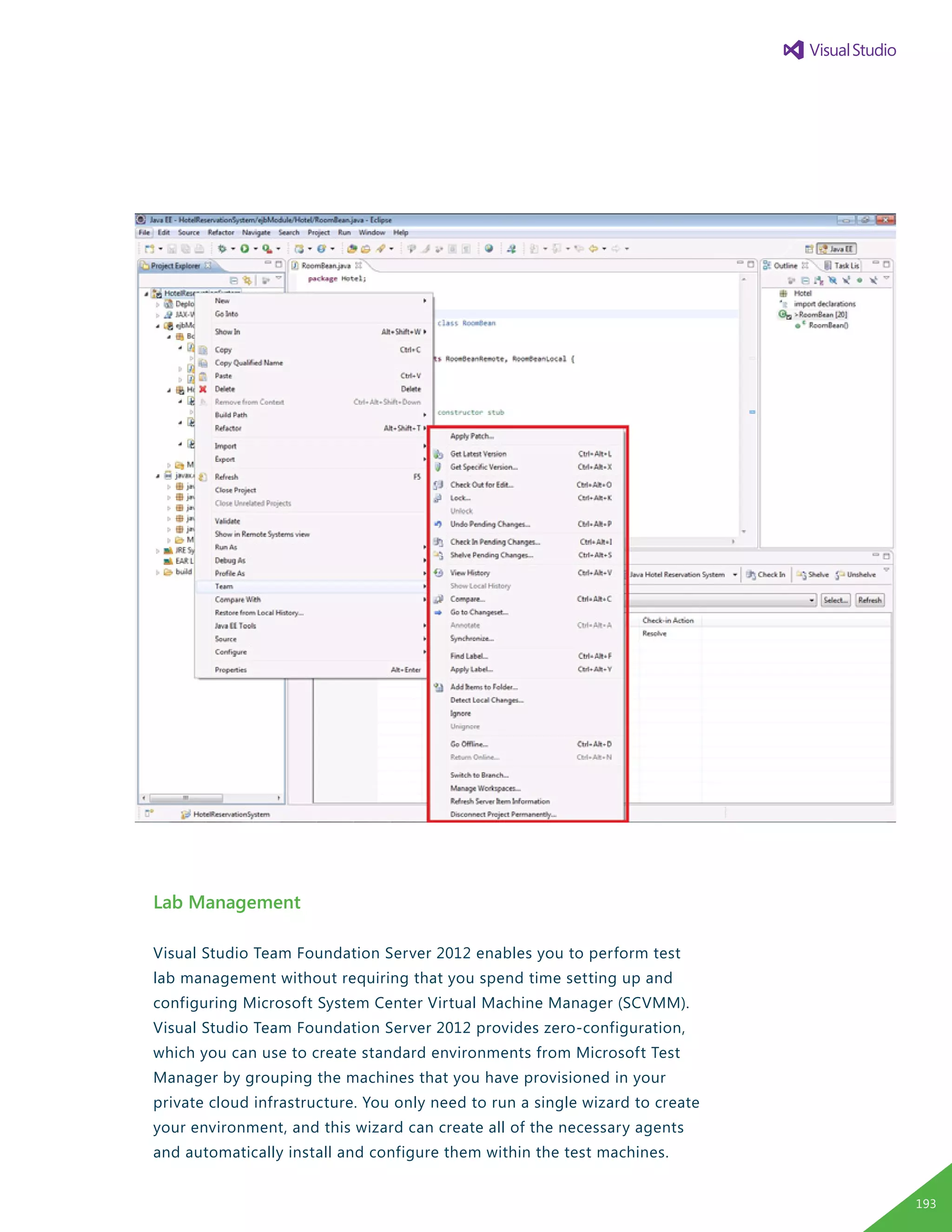This screenshot has height=1232, width=952.
Task: Click the Check In toolbar button
Action: [765, 574]
